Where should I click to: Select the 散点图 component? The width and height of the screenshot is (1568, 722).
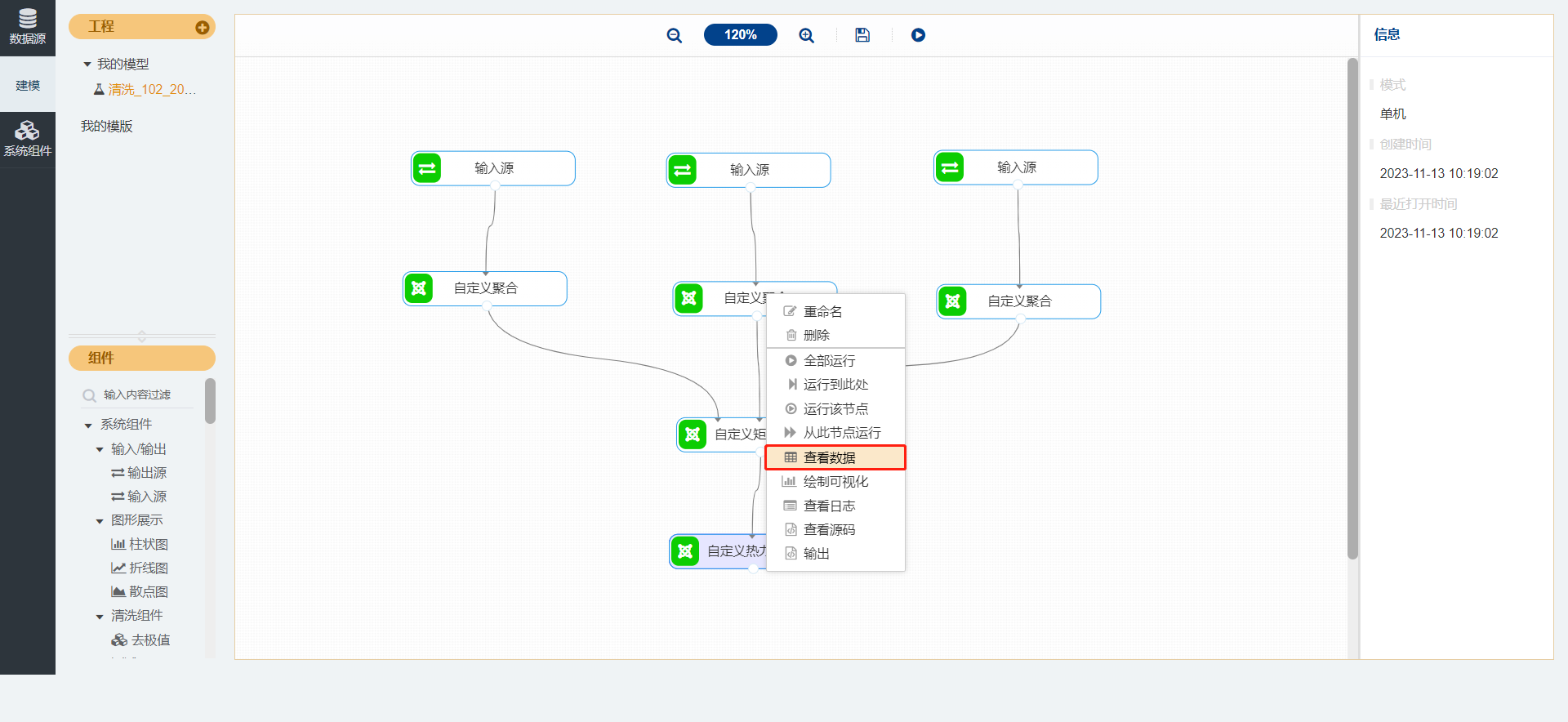coord(140,592)
